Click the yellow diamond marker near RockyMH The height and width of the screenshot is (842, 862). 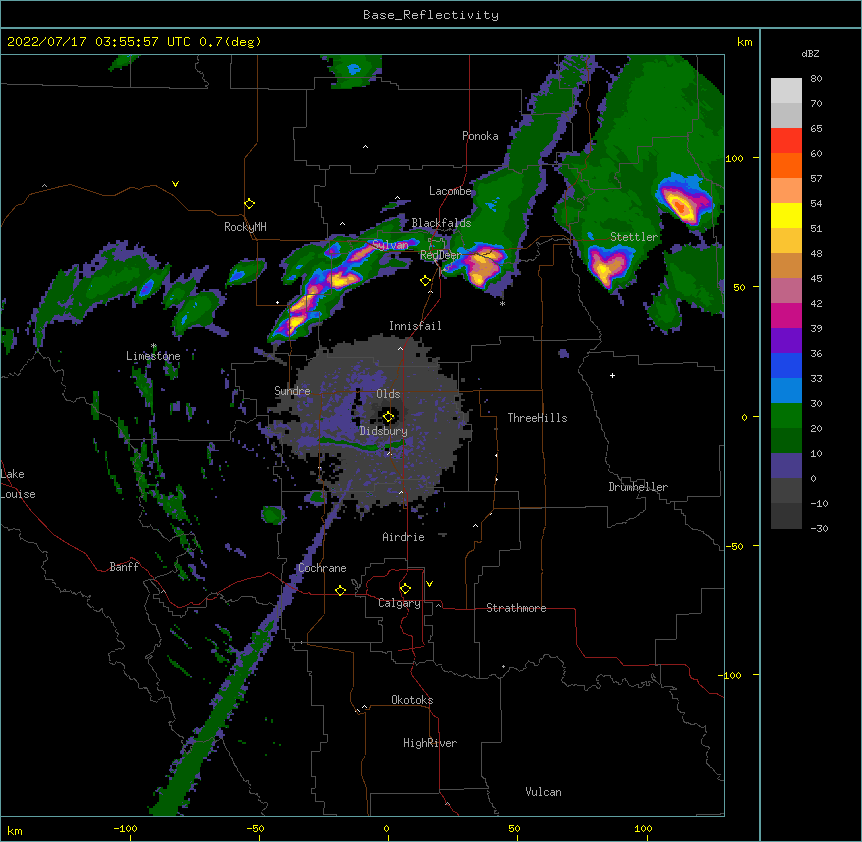click(250, 204)
